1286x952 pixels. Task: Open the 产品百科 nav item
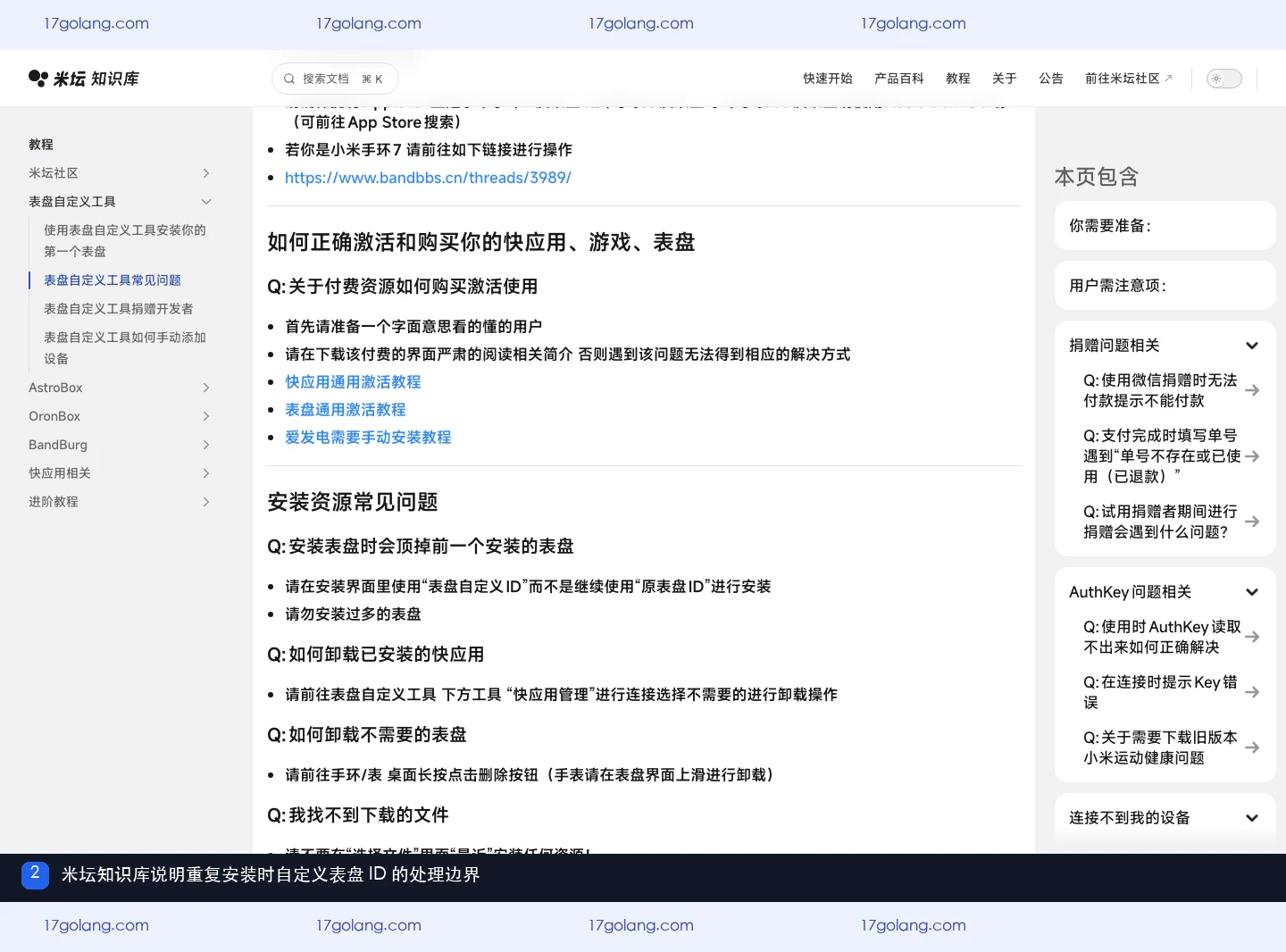pos(899,79)
